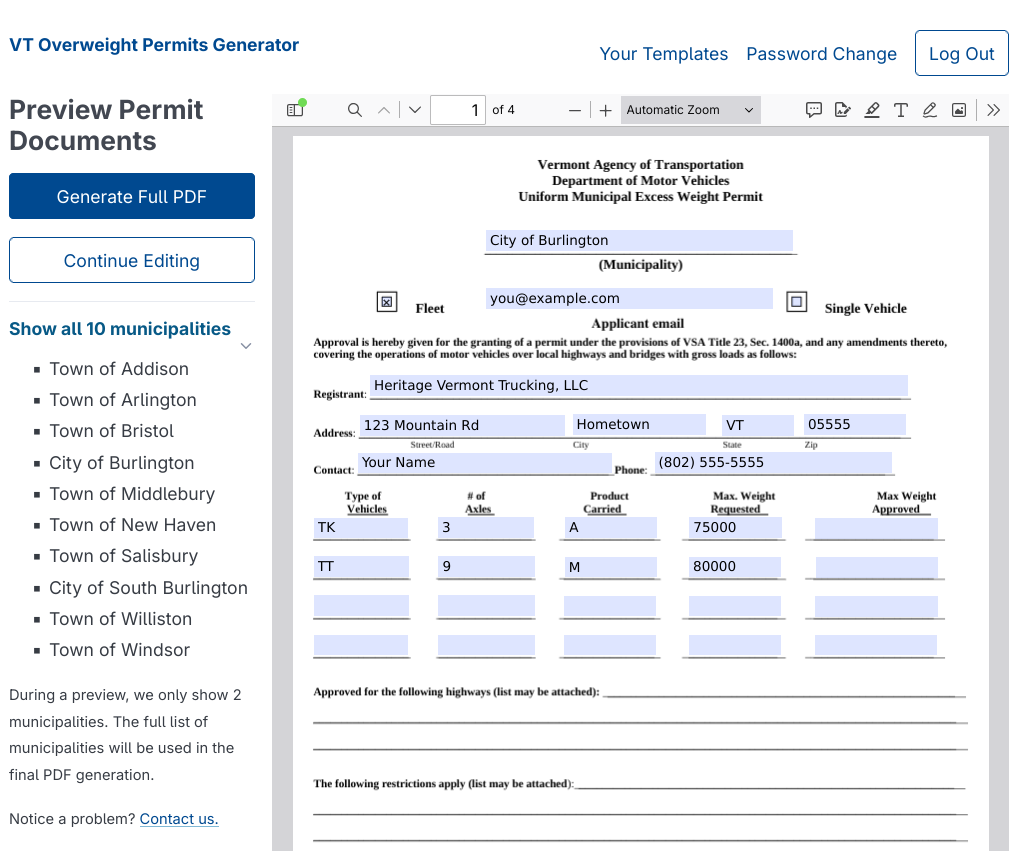Screen dimensions: 1020x851
Task: Toggle the Fleet checkbox
Action: 387,302
